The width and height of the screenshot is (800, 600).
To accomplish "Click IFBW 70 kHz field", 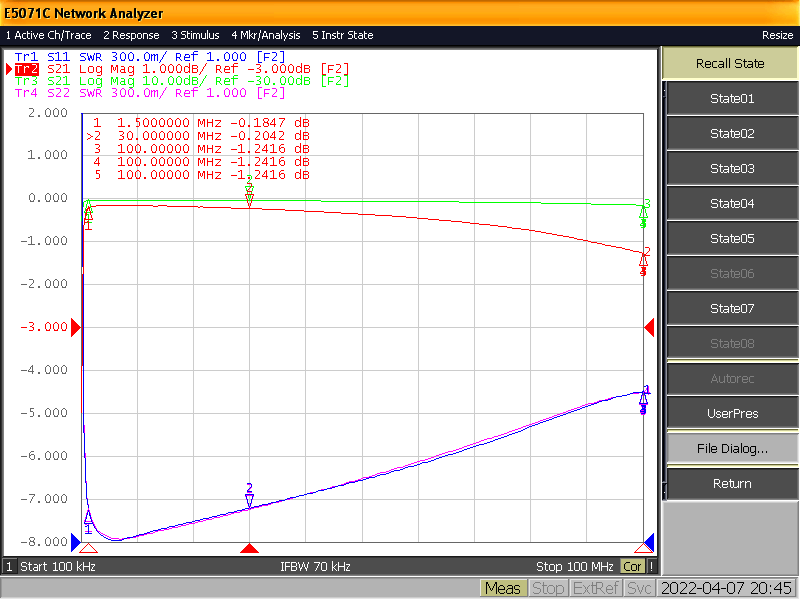I will (315, 566).
